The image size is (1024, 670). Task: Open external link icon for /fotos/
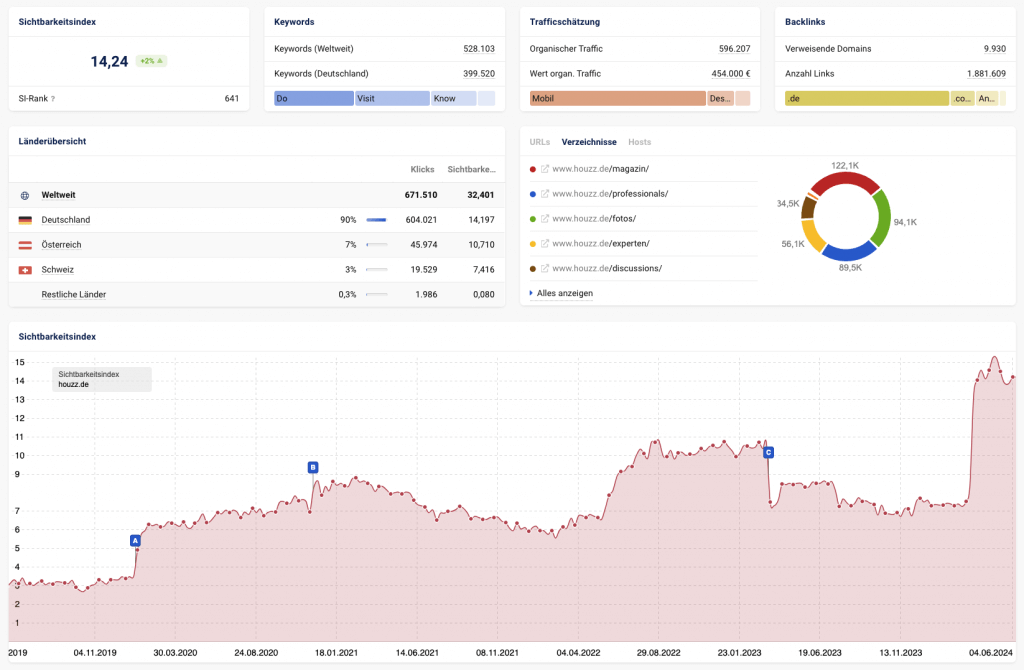pyautogui.click(x=545, y=219)
